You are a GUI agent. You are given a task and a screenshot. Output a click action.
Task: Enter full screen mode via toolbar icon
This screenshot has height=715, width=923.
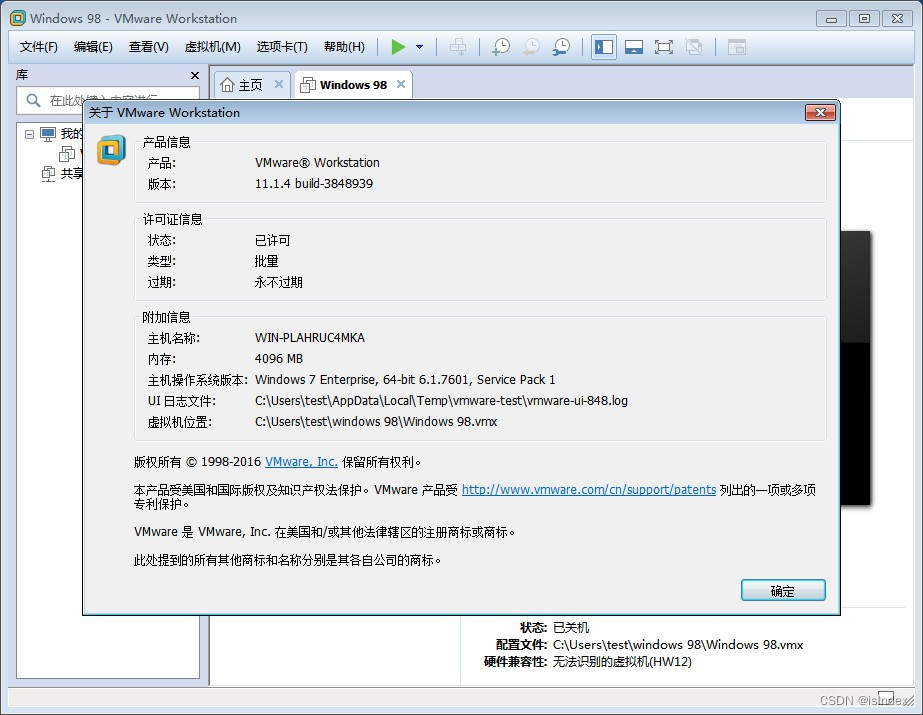click(663, 47)
